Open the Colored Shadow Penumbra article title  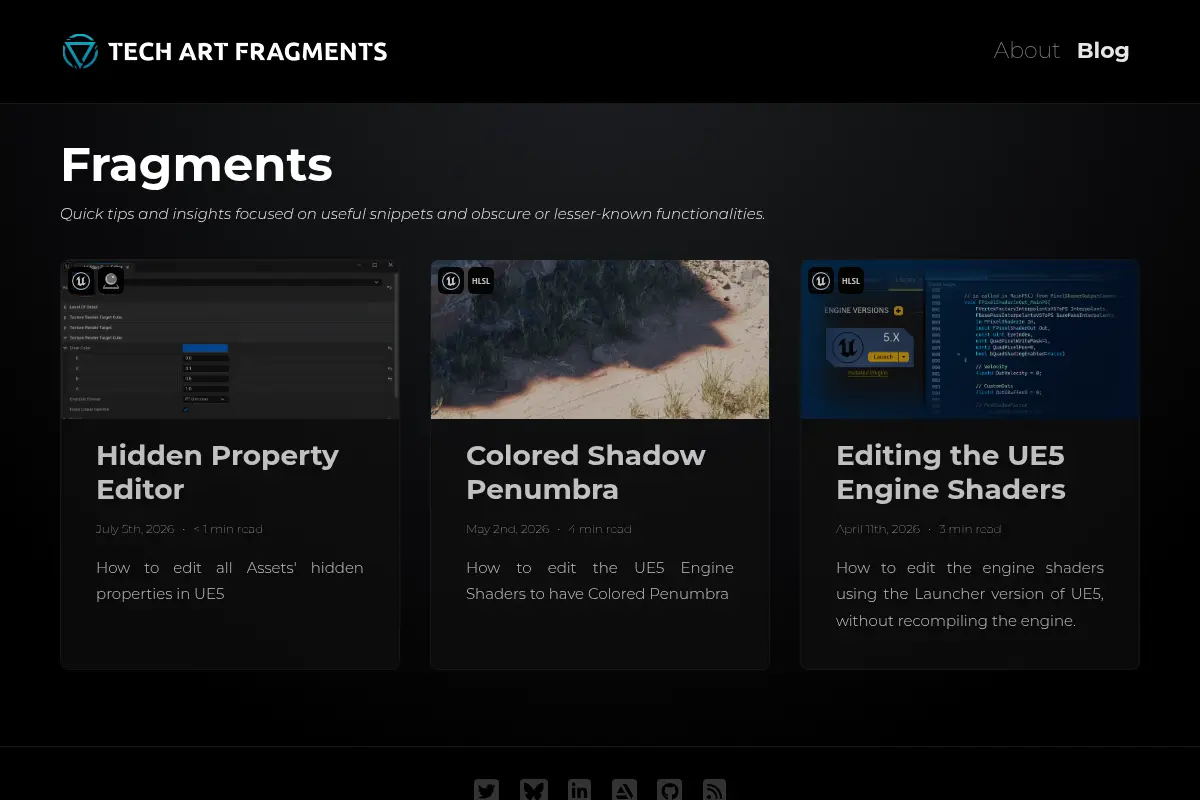(585, 472)
